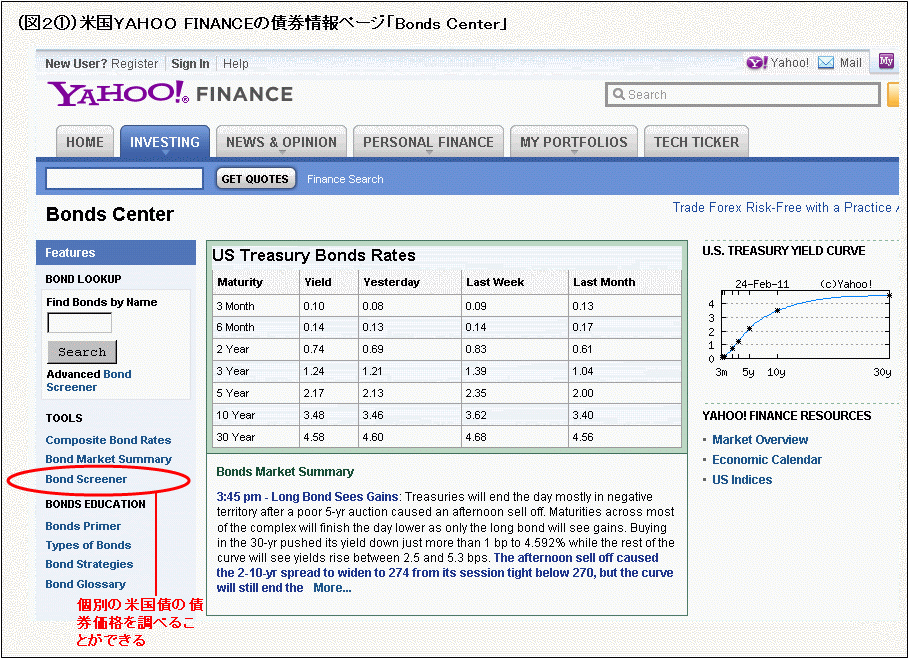
Task: Click the GET QUOTES button
Action: 255,178
